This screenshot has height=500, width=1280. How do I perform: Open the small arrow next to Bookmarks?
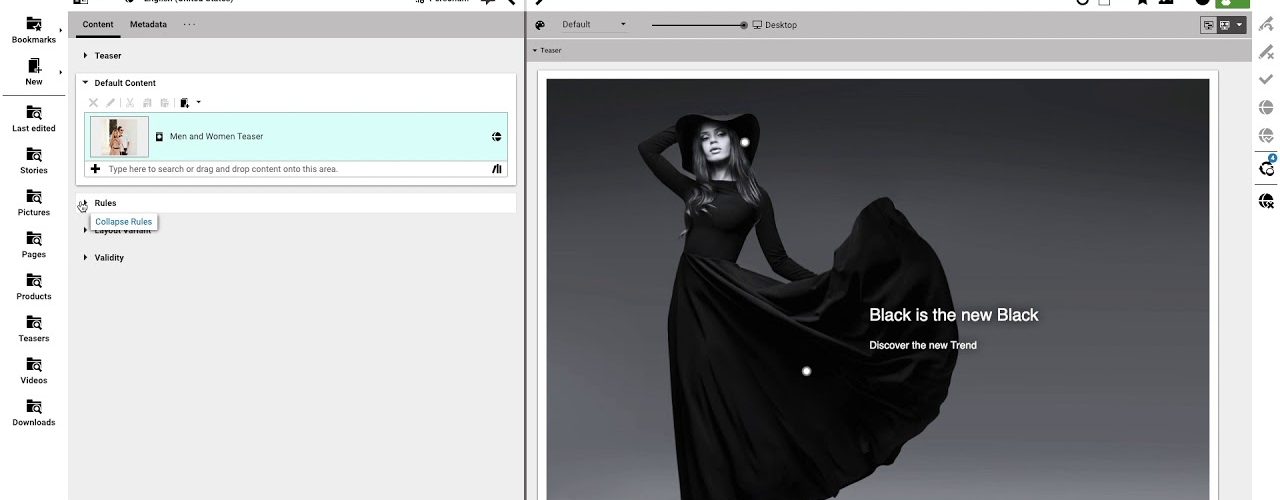coord(61,32)
